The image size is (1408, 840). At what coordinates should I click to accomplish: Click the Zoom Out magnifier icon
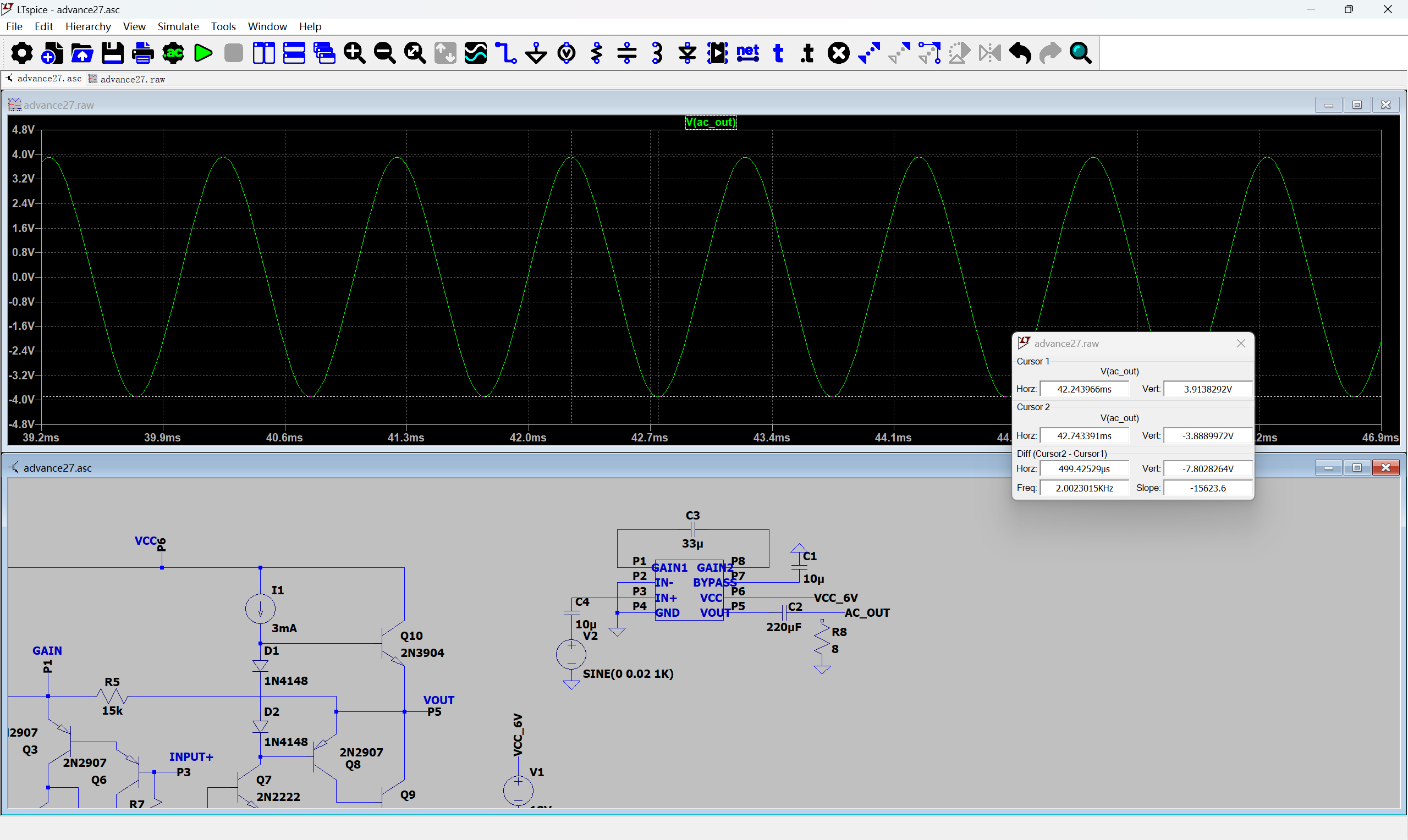click(385, 53)
